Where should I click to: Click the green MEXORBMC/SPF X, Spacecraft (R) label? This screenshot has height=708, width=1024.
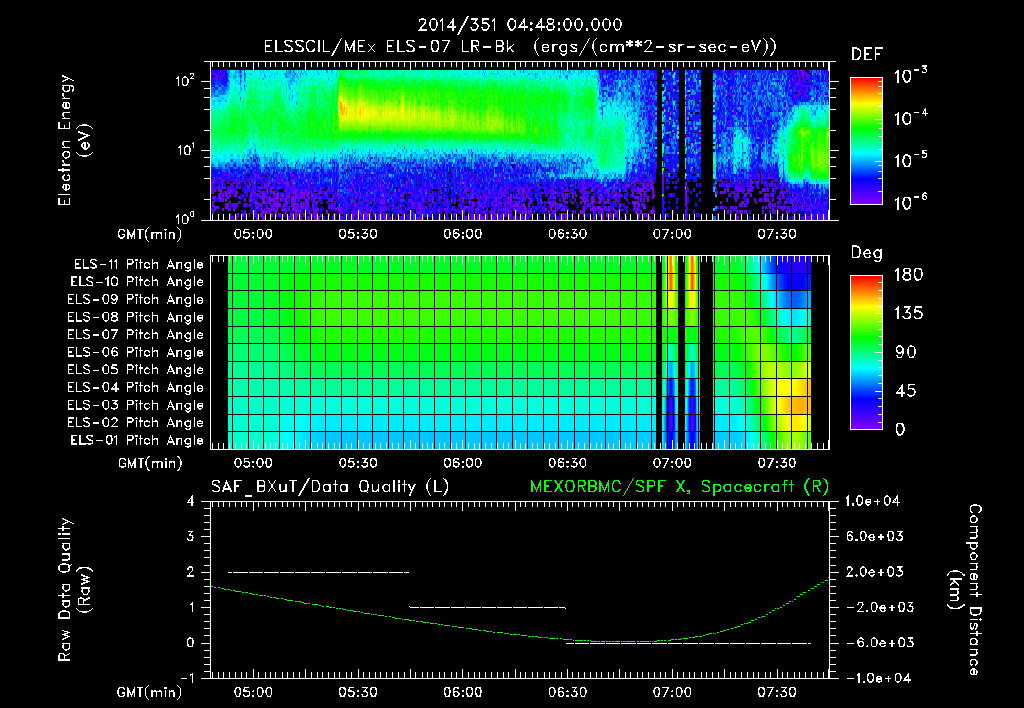[x=679, y=487]
